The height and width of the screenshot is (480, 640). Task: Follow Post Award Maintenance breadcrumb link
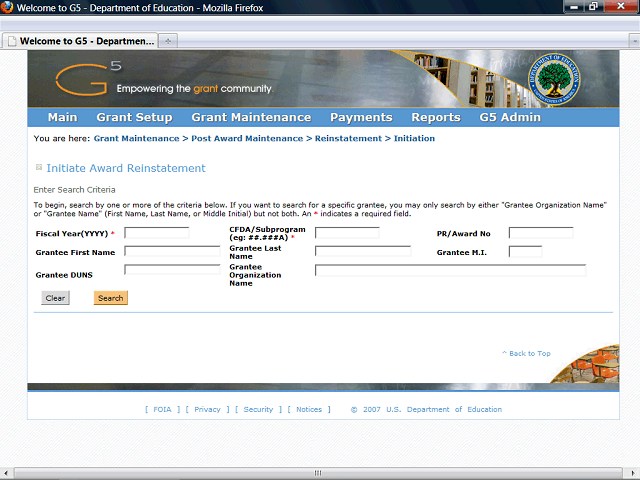[x=247, y=138]
